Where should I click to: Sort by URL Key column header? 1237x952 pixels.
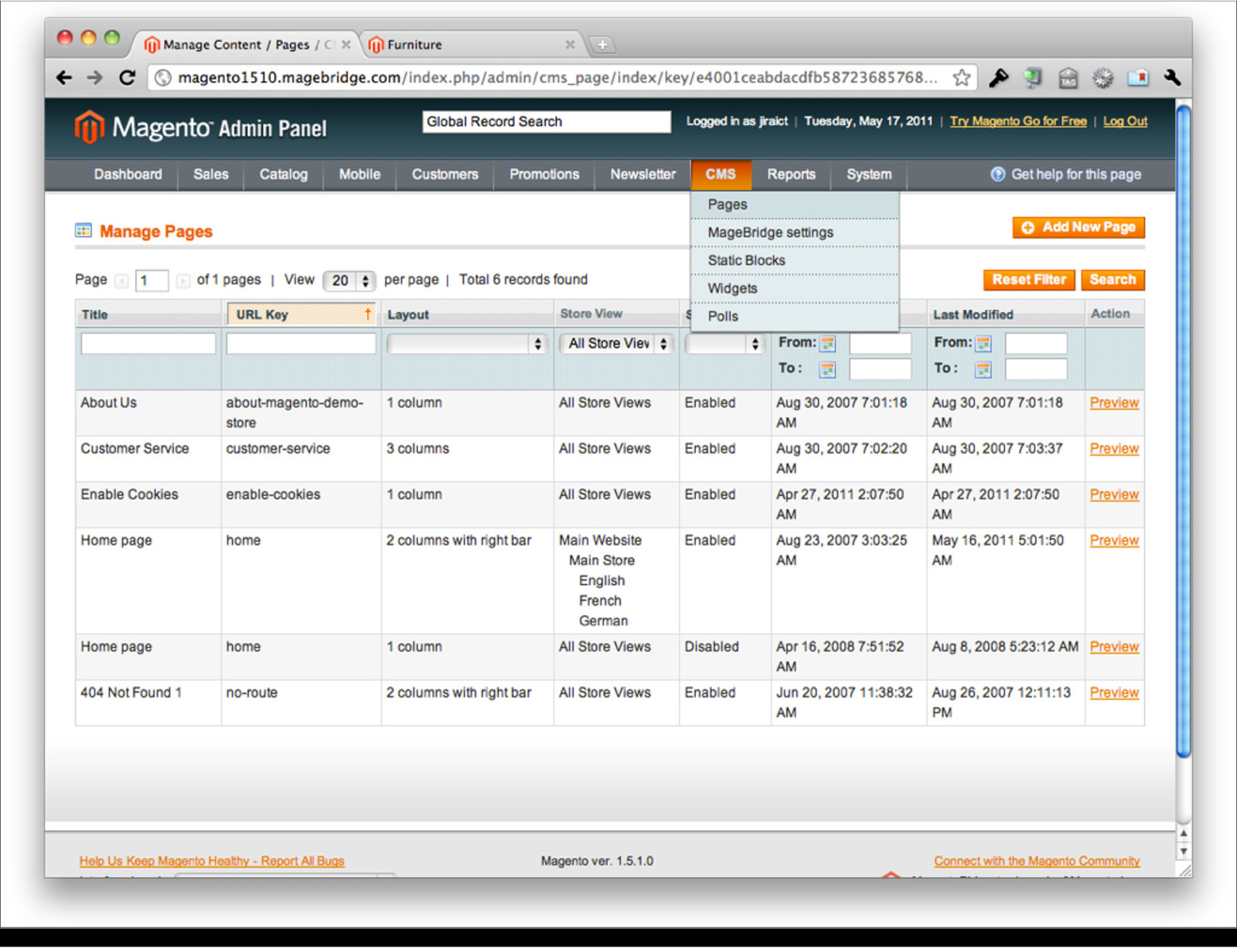coord(301,314)
